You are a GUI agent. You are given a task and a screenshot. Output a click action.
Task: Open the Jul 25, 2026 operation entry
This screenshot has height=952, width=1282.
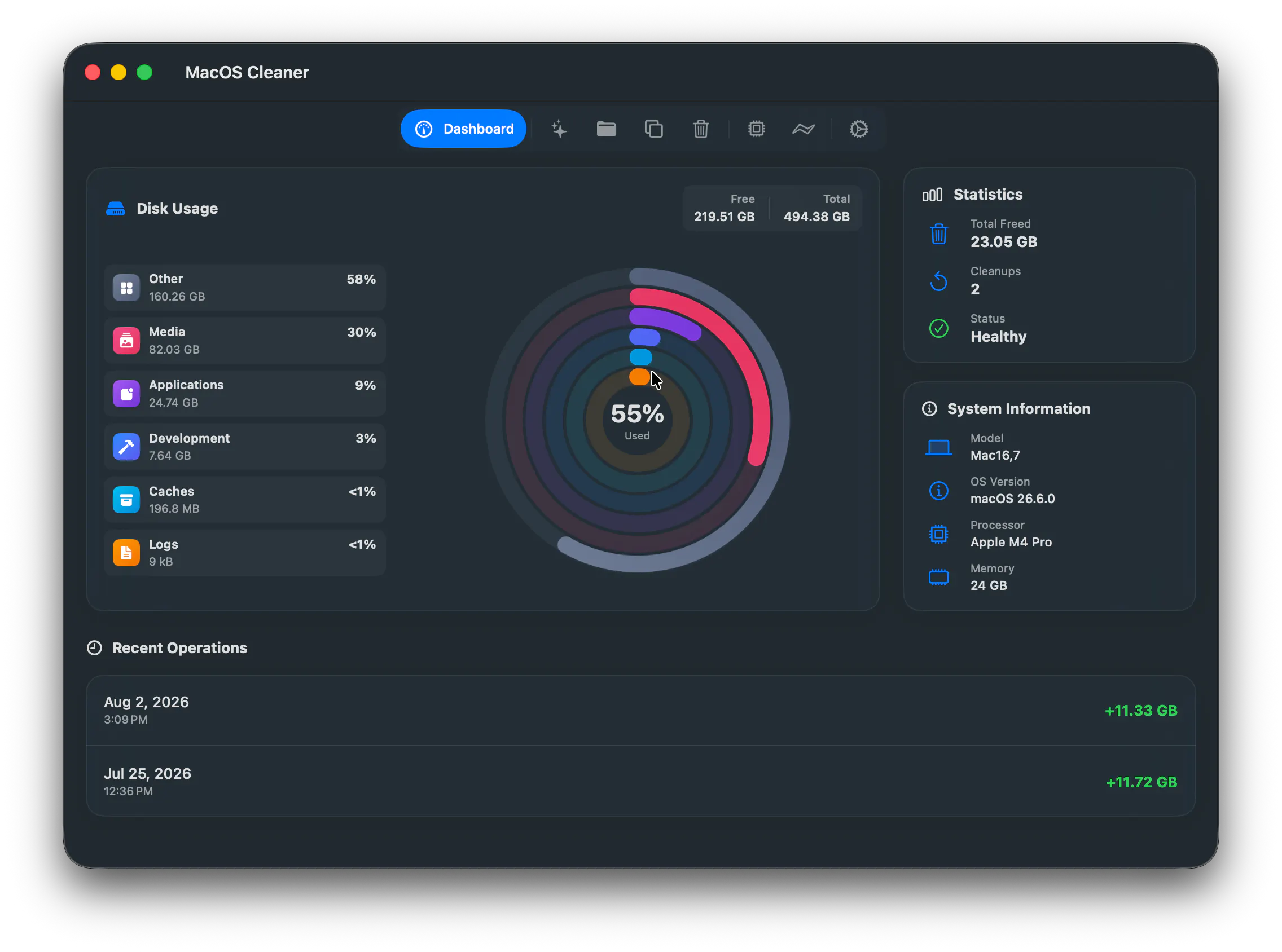click(x=640, y=782)
